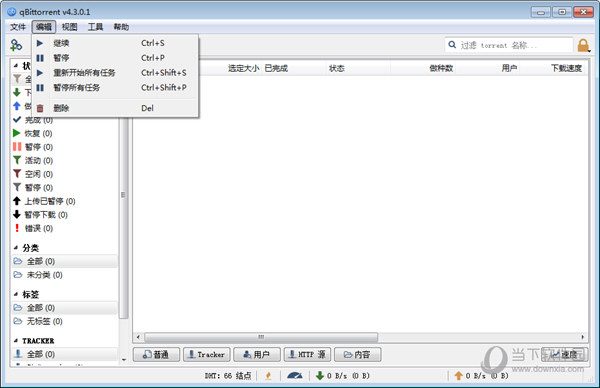This screenshot has height=388, width=600.
Task: Click the green download arrow filter icon
Action: [x=16, y=92]
